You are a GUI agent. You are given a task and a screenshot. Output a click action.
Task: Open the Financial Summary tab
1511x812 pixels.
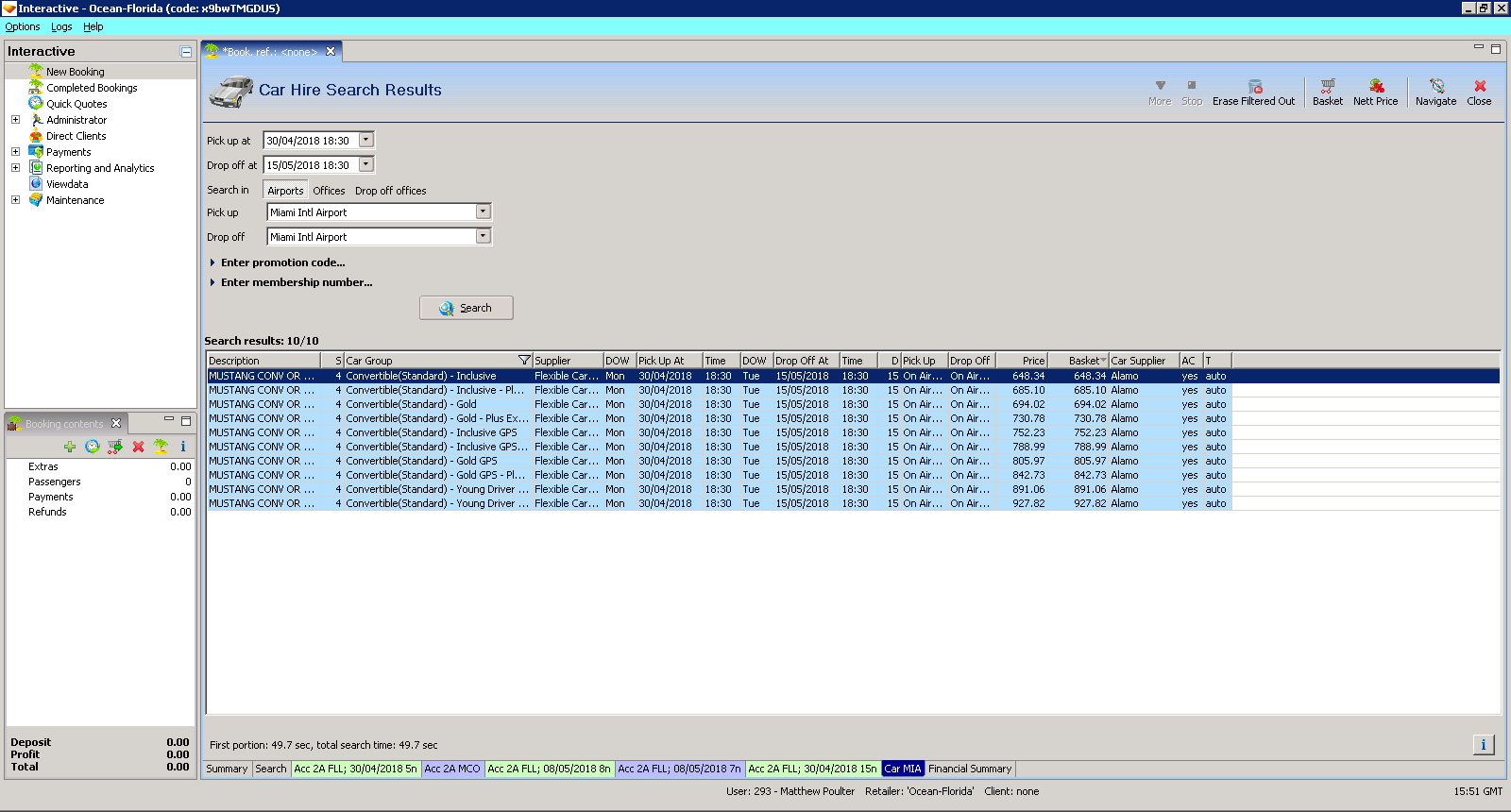970,769
